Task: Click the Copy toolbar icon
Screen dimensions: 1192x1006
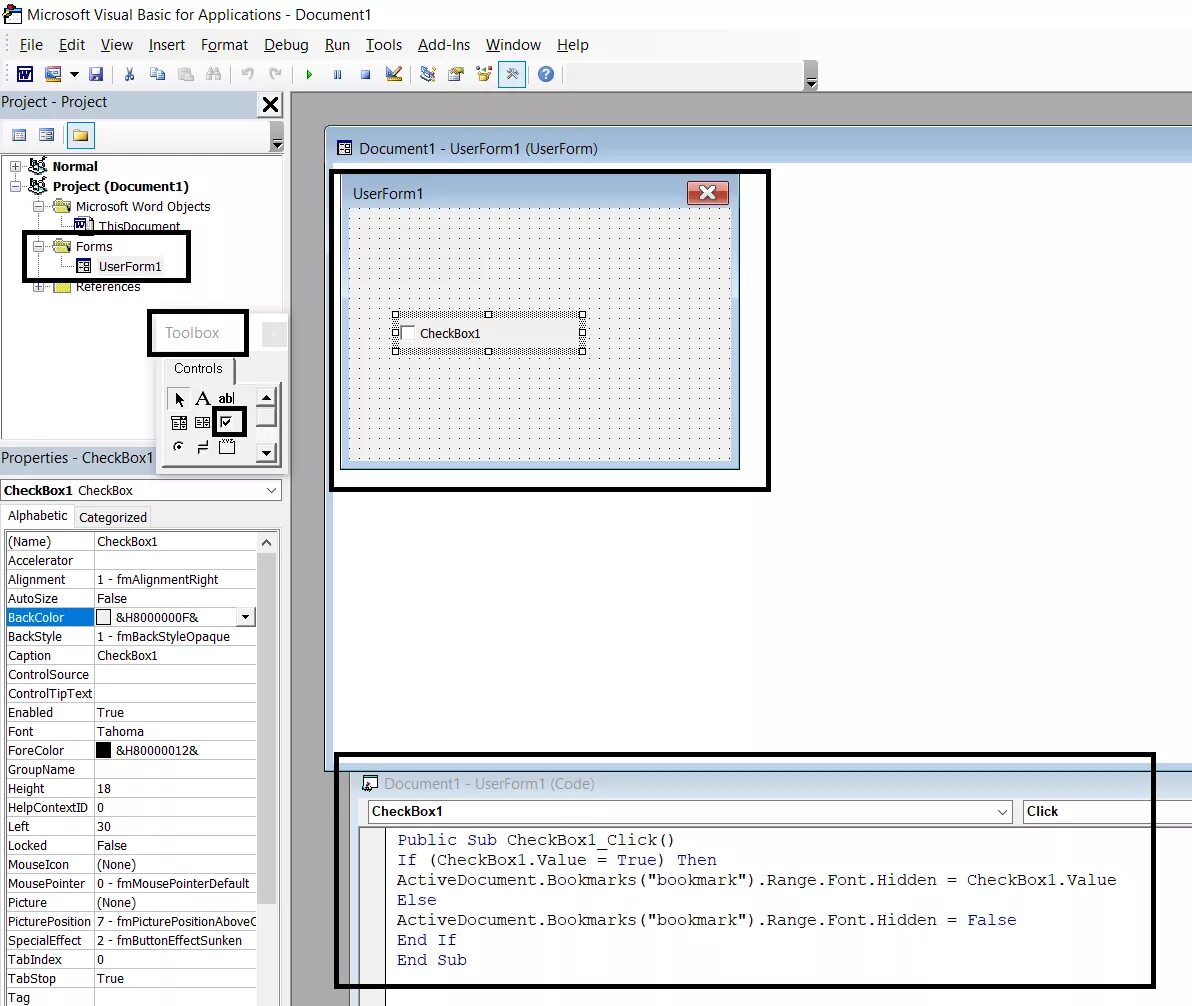Action: (157, 74)
